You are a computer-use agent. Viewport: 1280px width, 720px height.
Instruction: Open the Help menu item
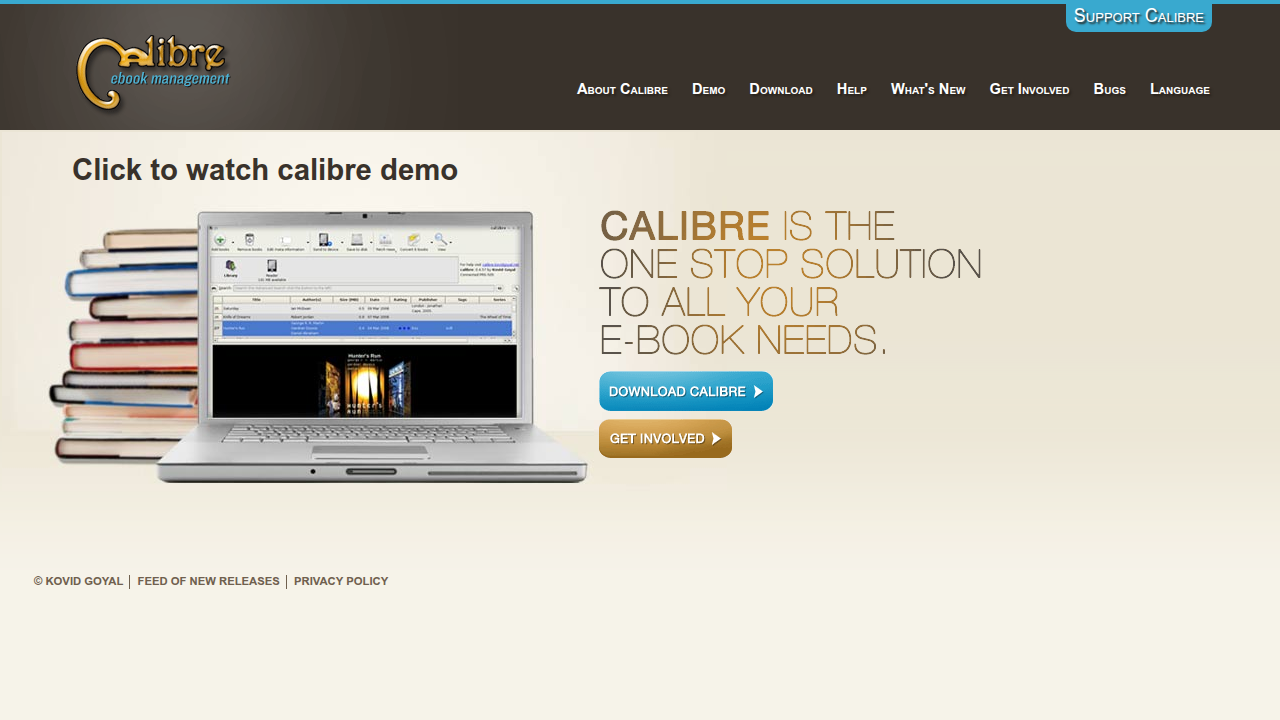852,89
